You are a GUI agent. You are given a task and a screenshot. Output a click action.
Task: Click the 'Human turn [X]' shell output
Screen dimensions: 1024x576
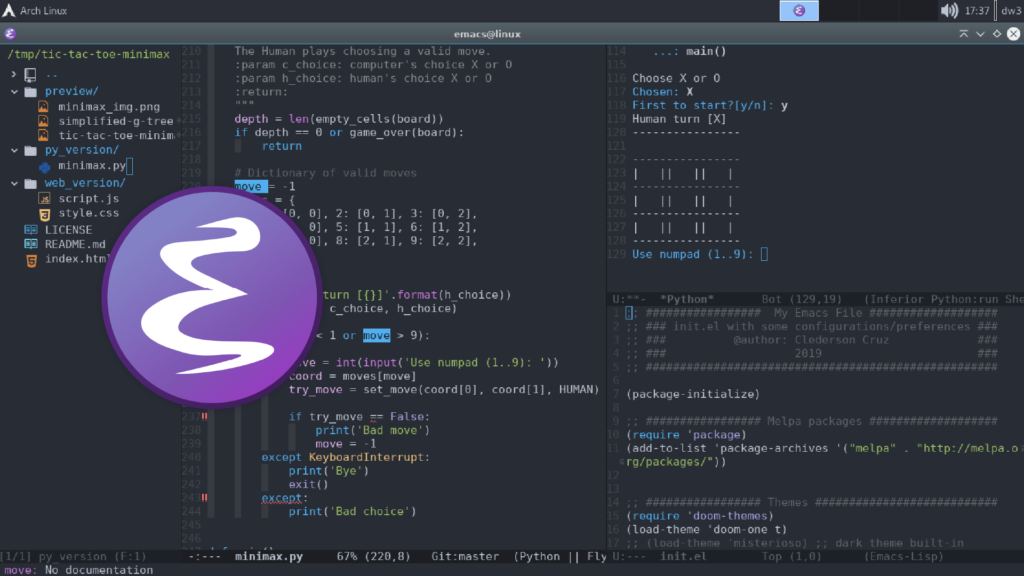[679, 119]
